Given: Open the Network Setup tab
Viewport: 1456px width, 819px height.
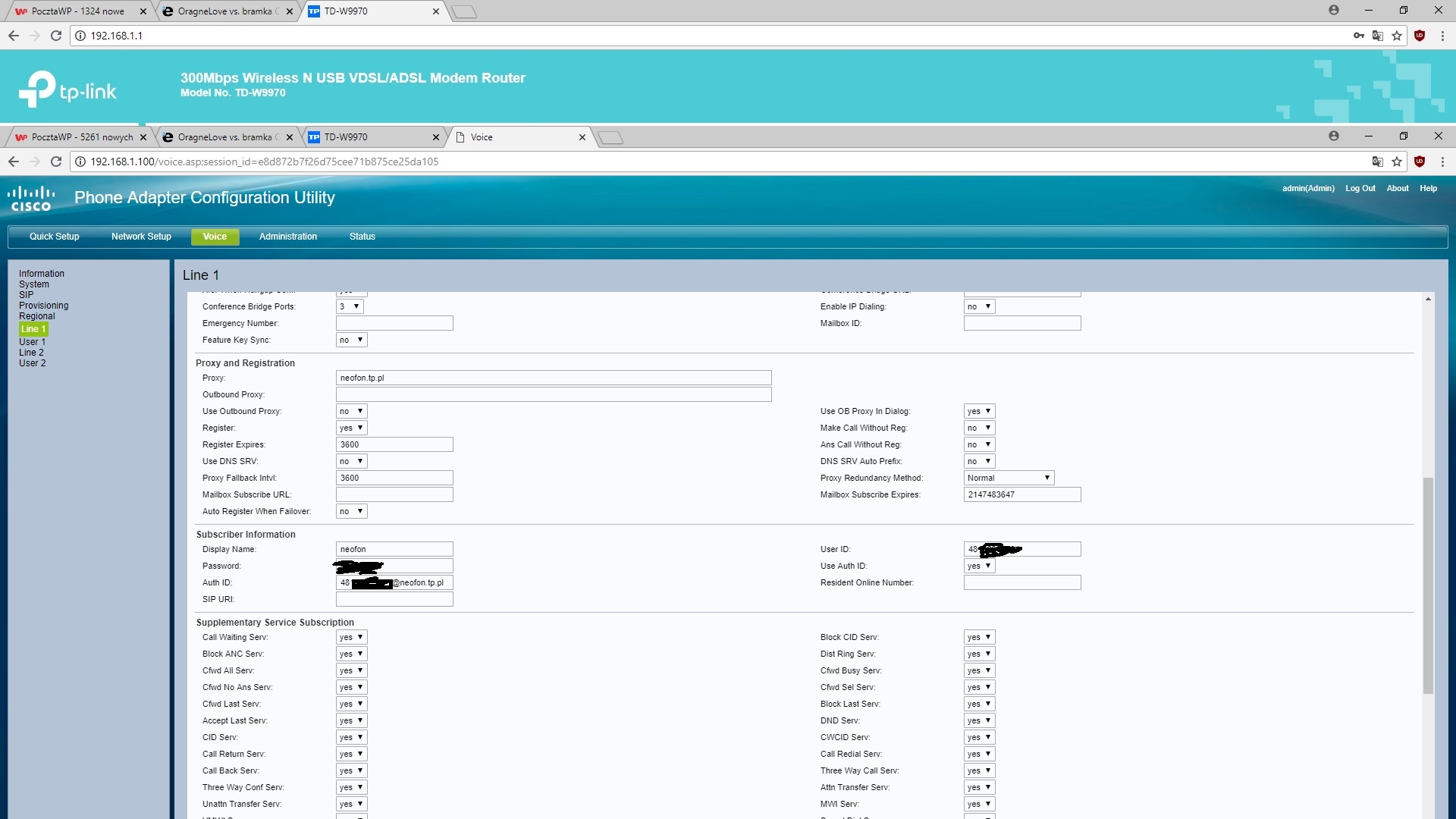Looking at the screenshot, I should point(141,237).
